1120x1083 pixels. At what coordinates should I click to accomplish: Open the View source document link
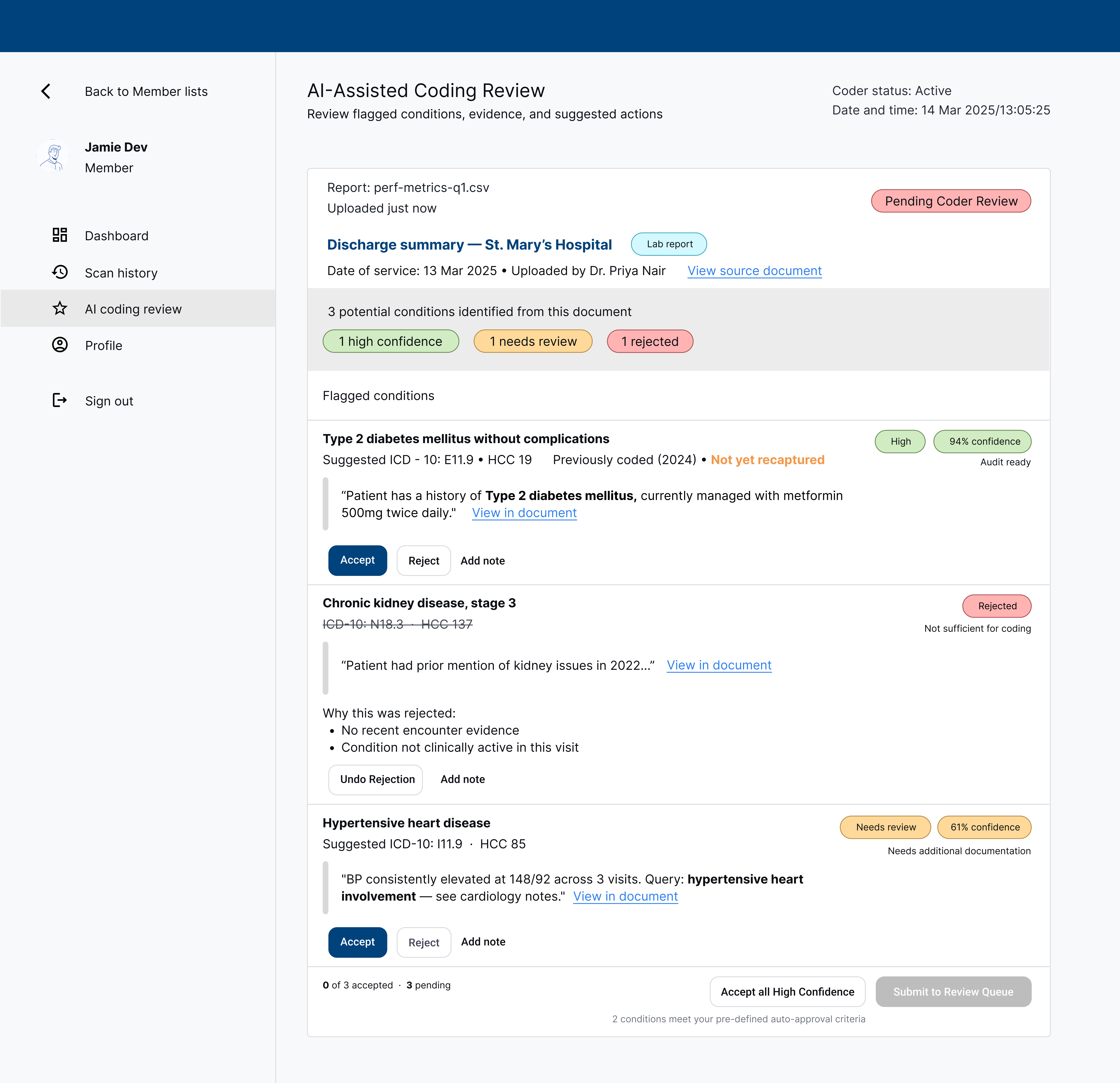754,271
